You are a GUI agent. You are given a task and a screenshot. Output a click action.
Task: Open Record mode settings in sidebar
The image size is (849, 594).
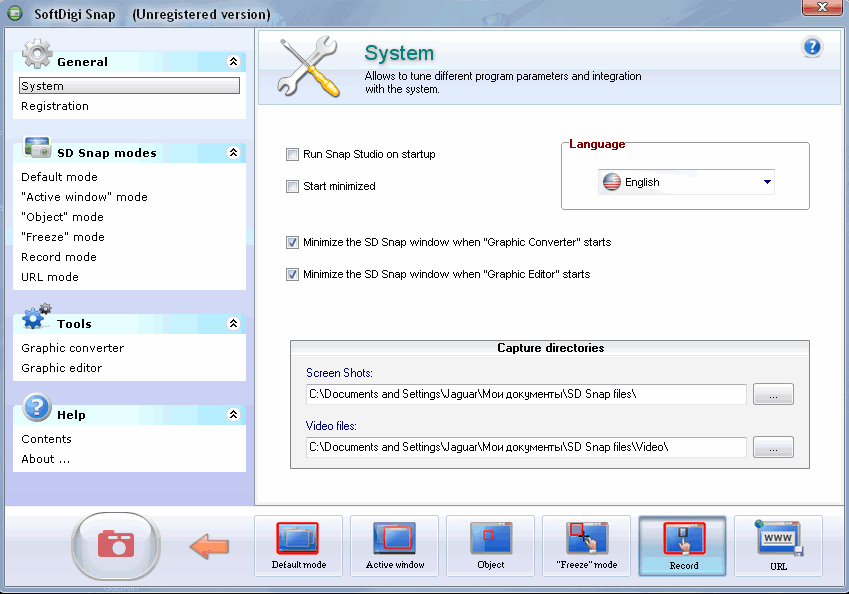click(59, 257)
